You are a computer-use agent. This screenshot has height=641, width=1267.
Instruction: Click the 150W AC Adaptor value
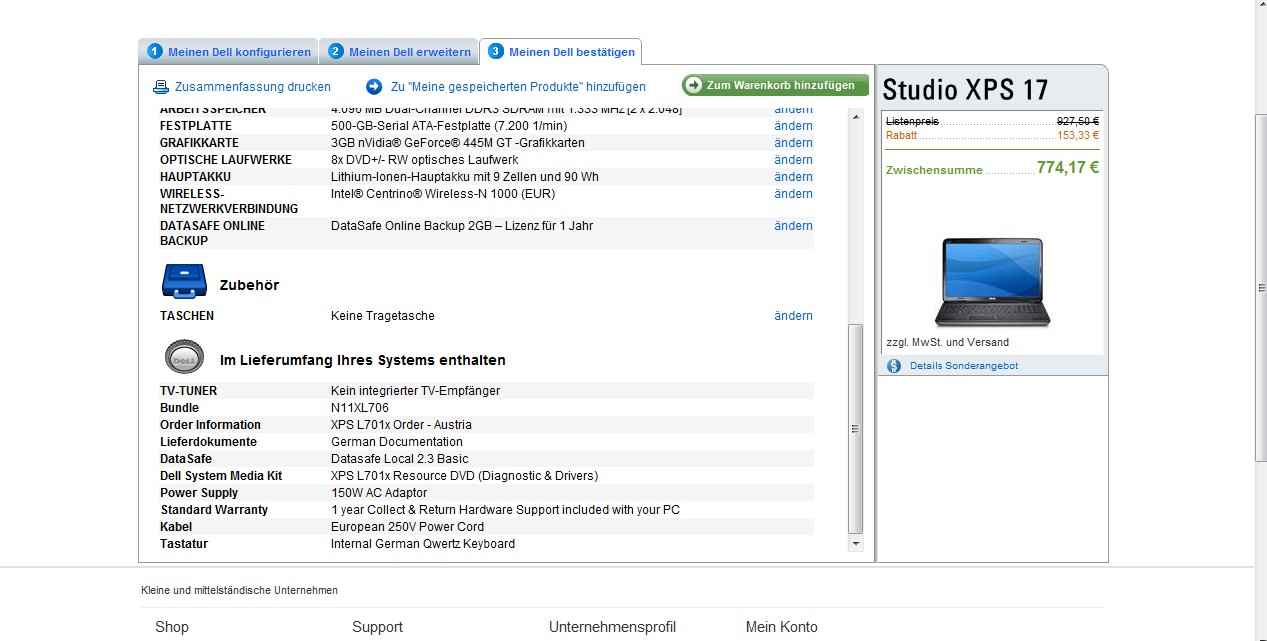(379, 493)
